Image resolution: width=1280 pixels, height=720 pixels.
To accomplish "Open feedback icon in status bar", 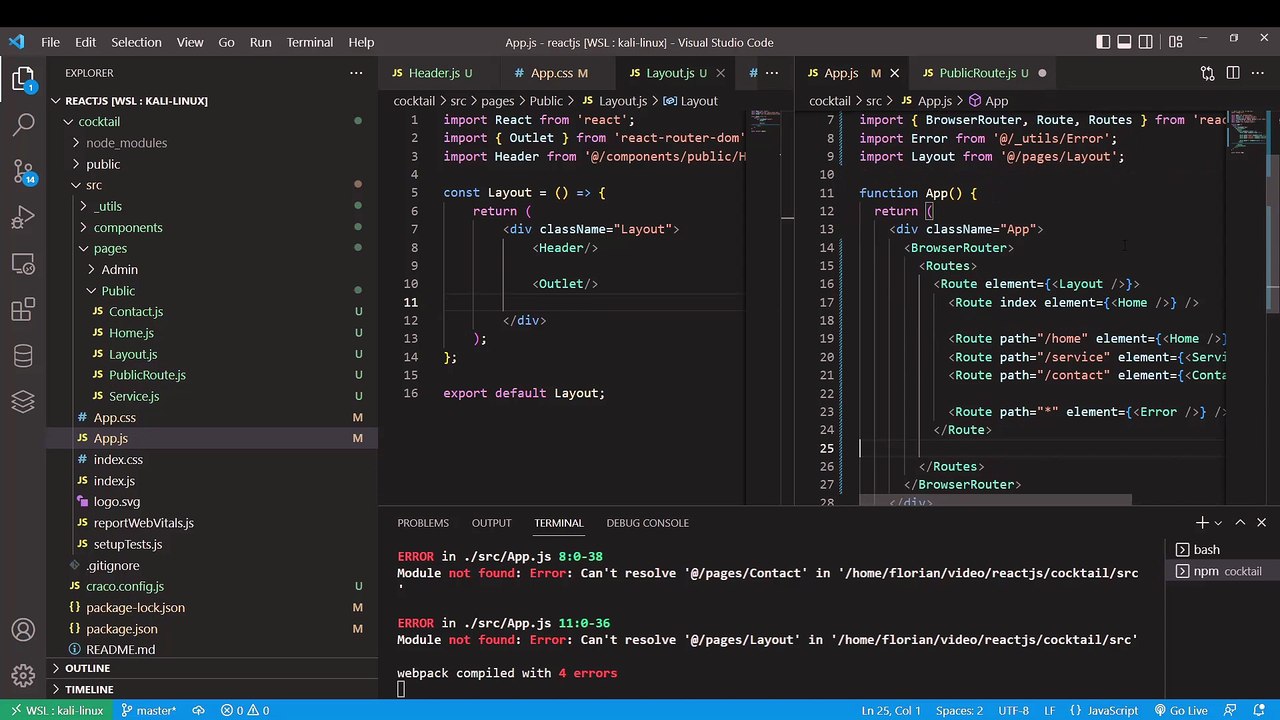I will click(1232, 710).
